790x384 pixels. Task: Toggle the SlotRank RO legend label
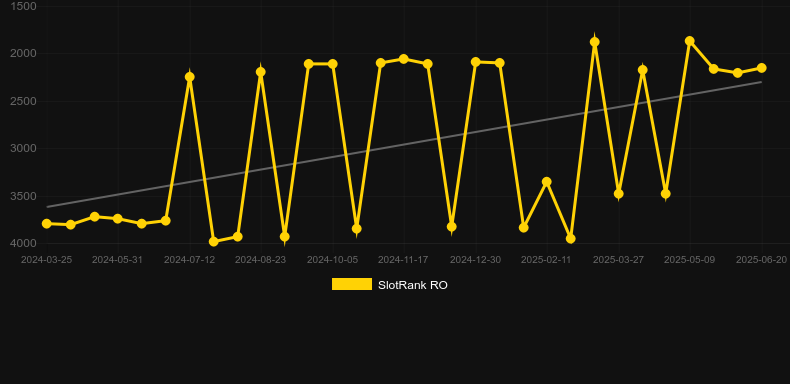coord(413,285)
